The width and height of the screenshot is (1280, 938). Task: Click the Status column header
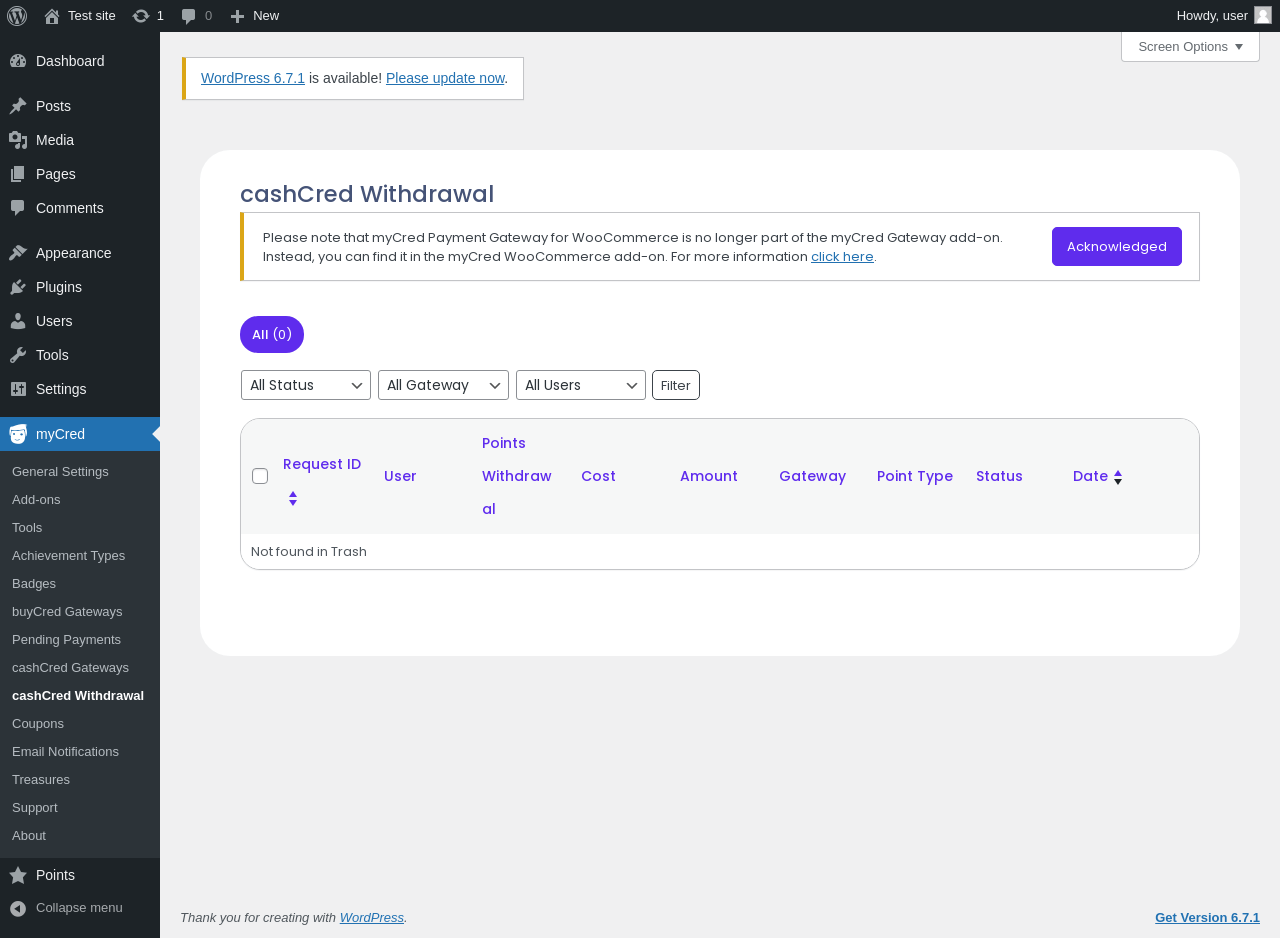[x=999, y=476]
